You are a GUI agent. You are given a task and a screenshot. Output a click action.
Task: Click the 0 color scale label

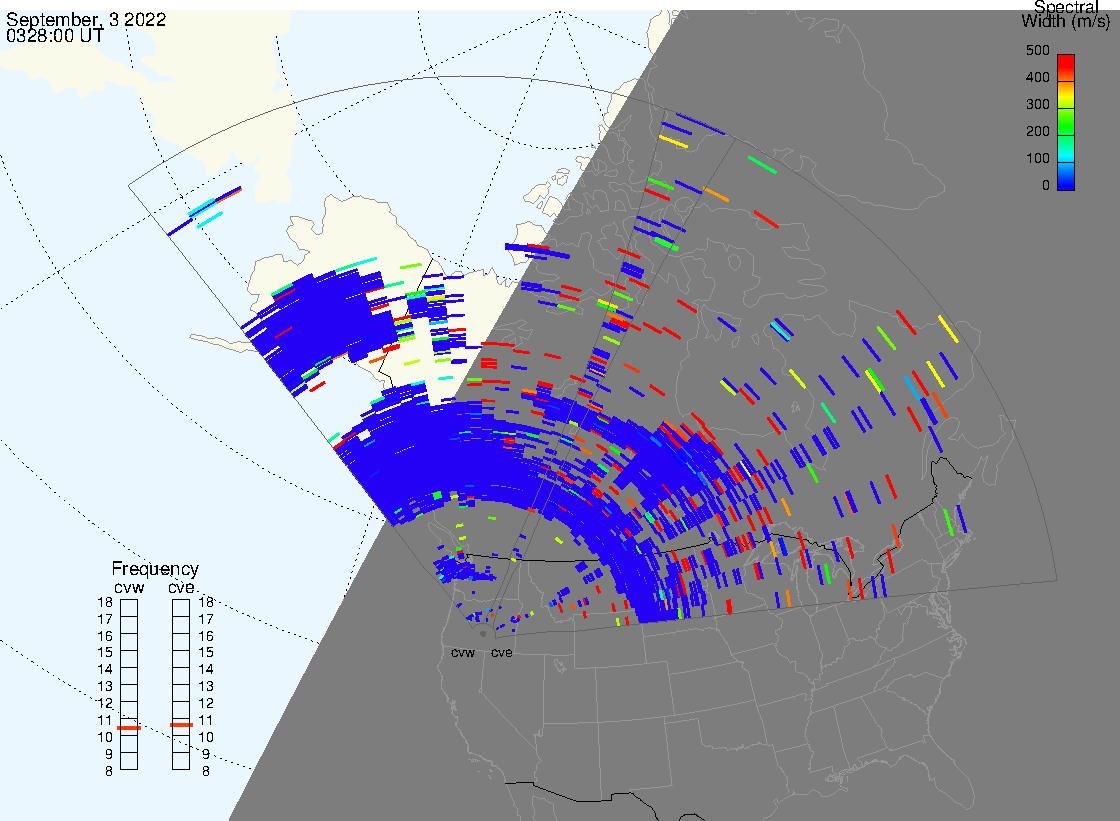pyautogui.click(x=1046, y=186)
